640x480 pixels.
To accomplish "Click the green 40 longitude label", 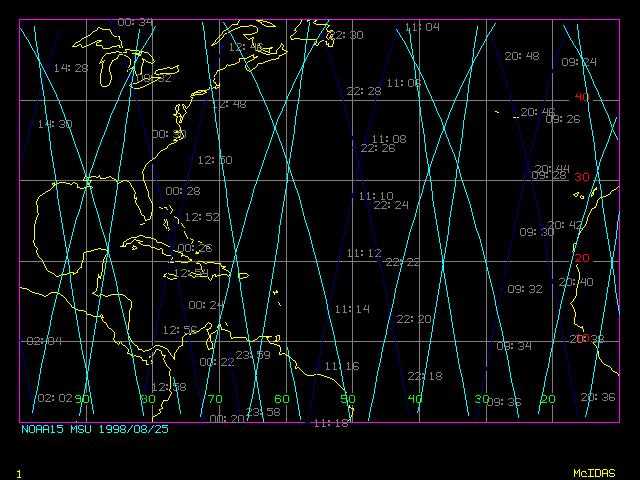I will pyautogui.click(x=415, y=399).
